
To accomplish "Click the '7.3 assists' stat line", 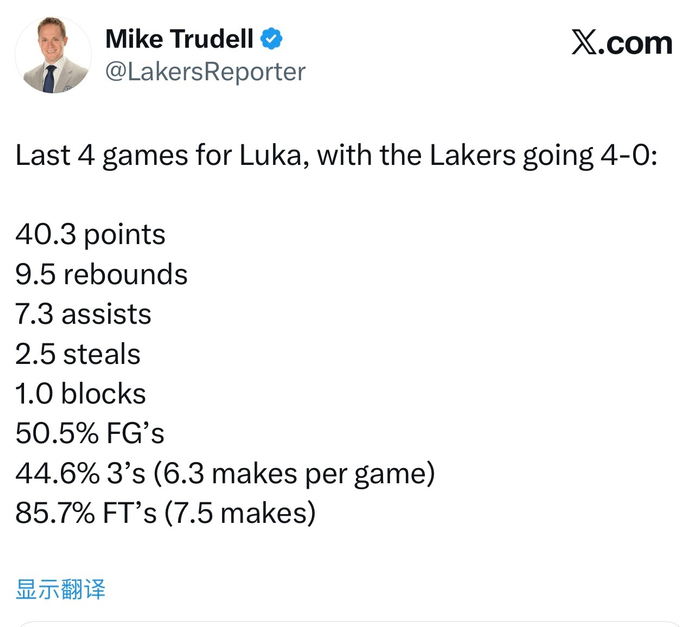I will point(84,314).
